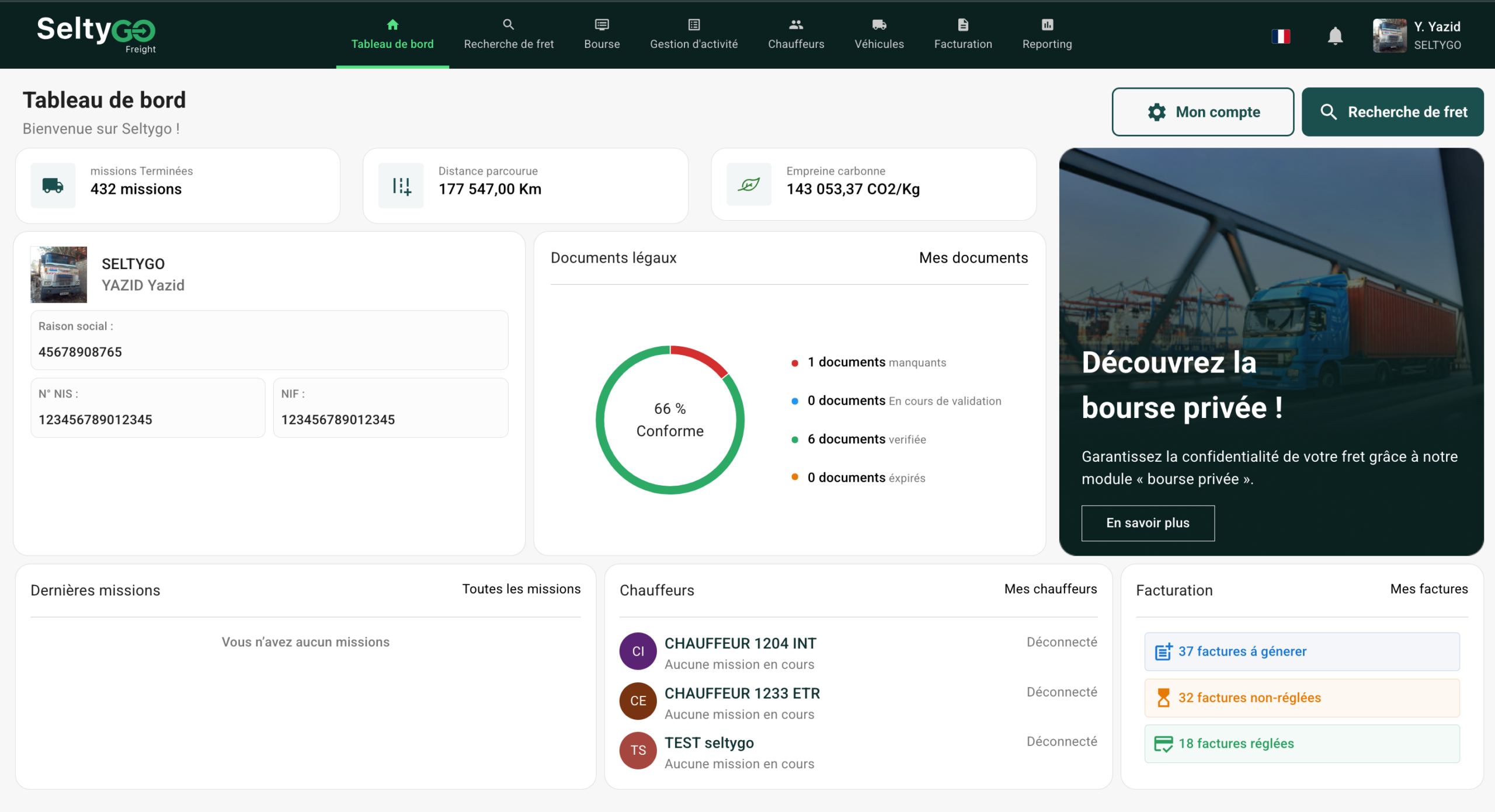The height and width of the screenshot is (812, 1495).
Task: Open Y. Yazid user profile menu
Action: 1417,35
